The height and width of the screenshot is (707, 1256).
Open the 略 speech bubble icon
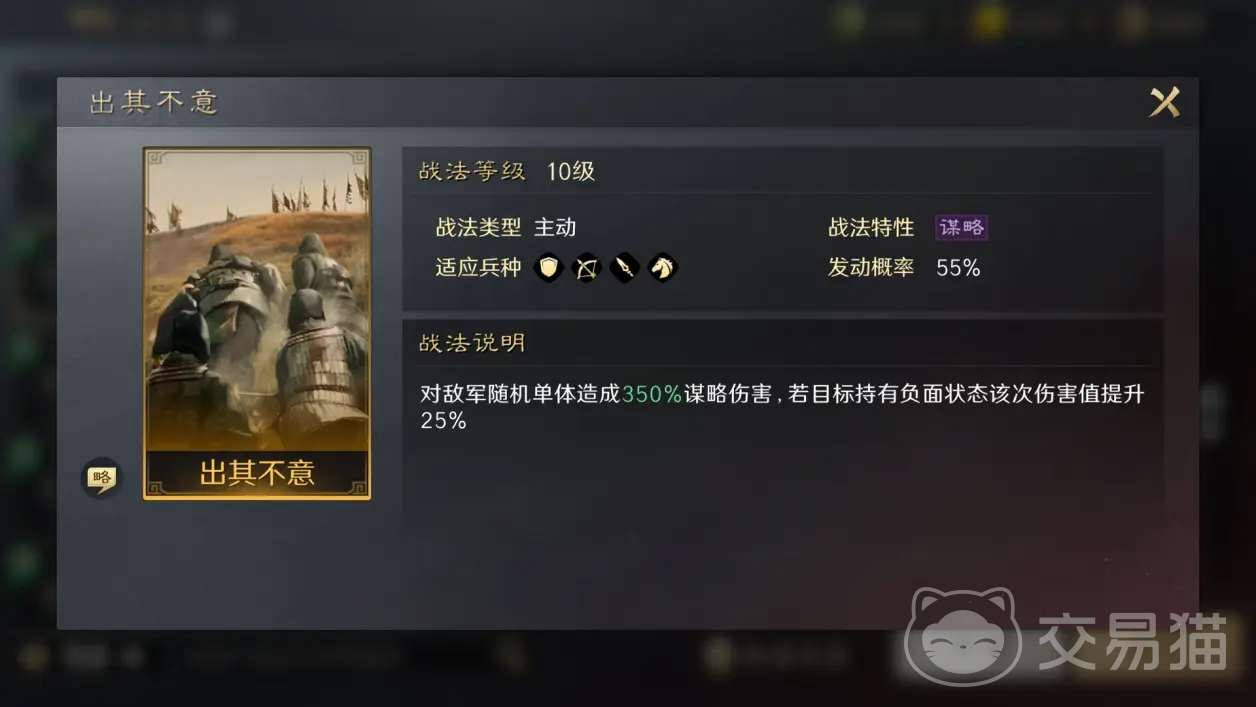click(x=100, y=478)
